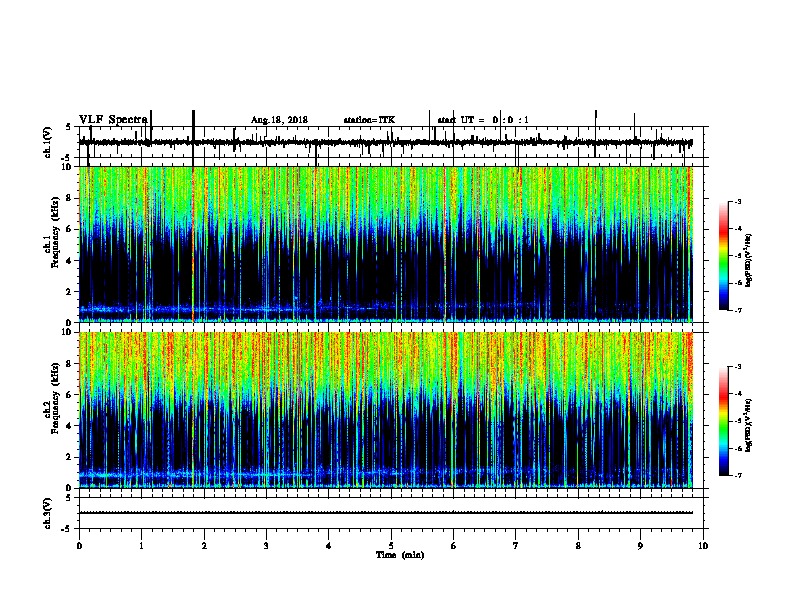792x612 pixels.
Task: Click the ch.2 spectrogram color scale bar
Action: point(724,421)
